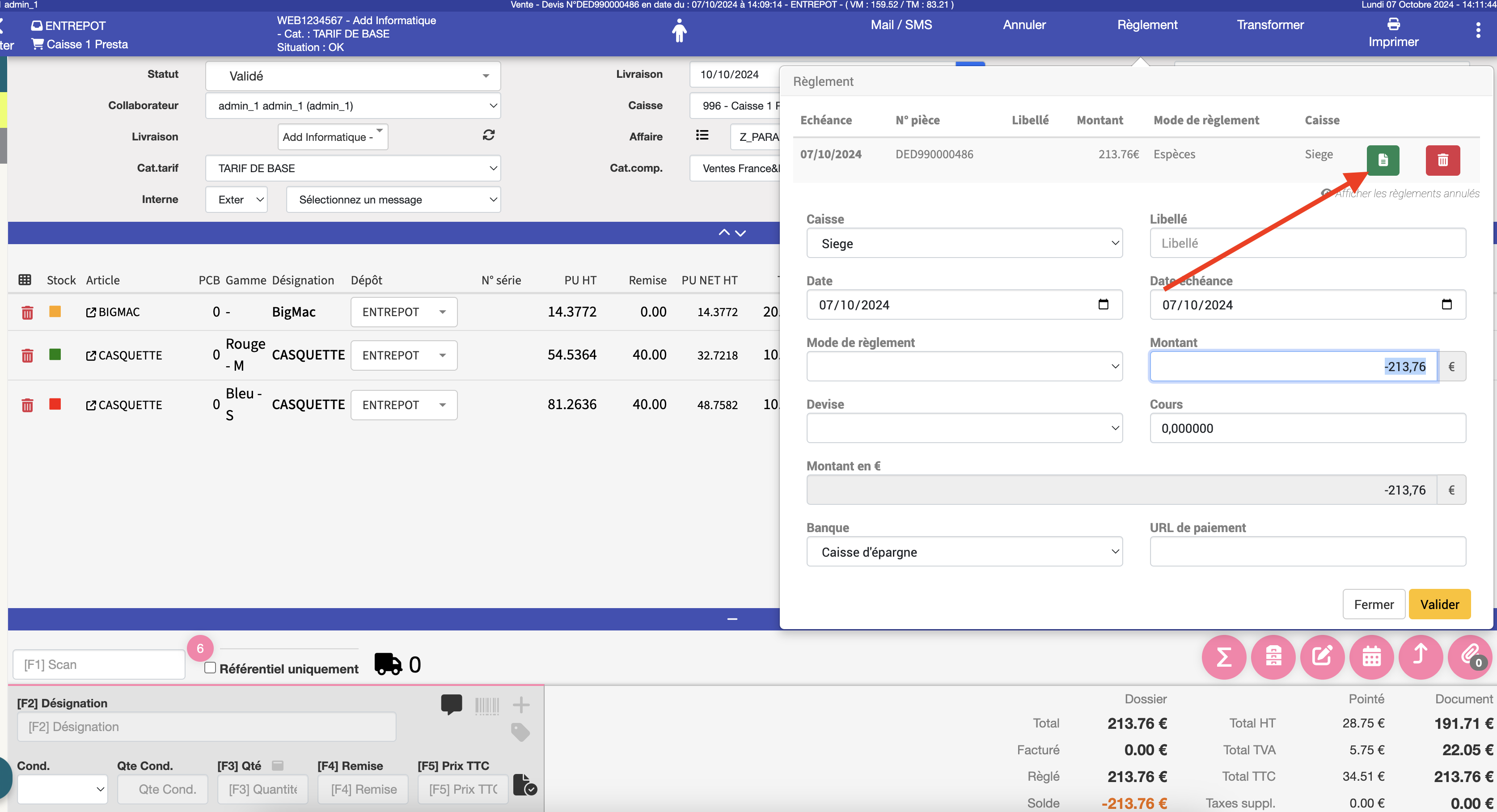Click the pink sigma totals button
This screenshot has width=1497, height=812.
[1223, 657]
